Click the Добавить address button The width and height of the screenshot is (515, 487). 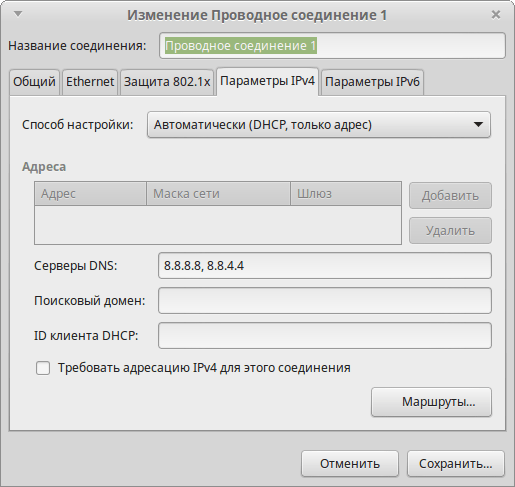pos(450,196)
